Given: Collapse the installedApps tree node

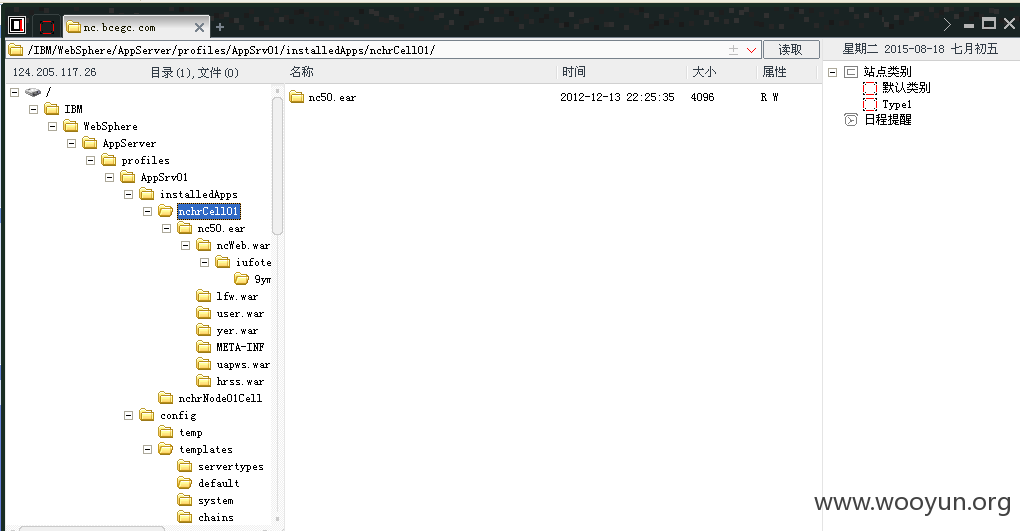Looking at the screenshot, I should coord(128,194).
